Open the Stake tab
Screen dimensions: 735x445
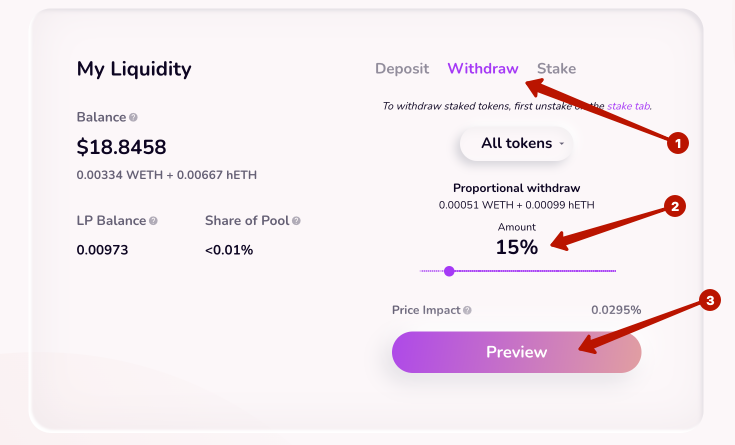pyautogui.click(x=556, y=69)
